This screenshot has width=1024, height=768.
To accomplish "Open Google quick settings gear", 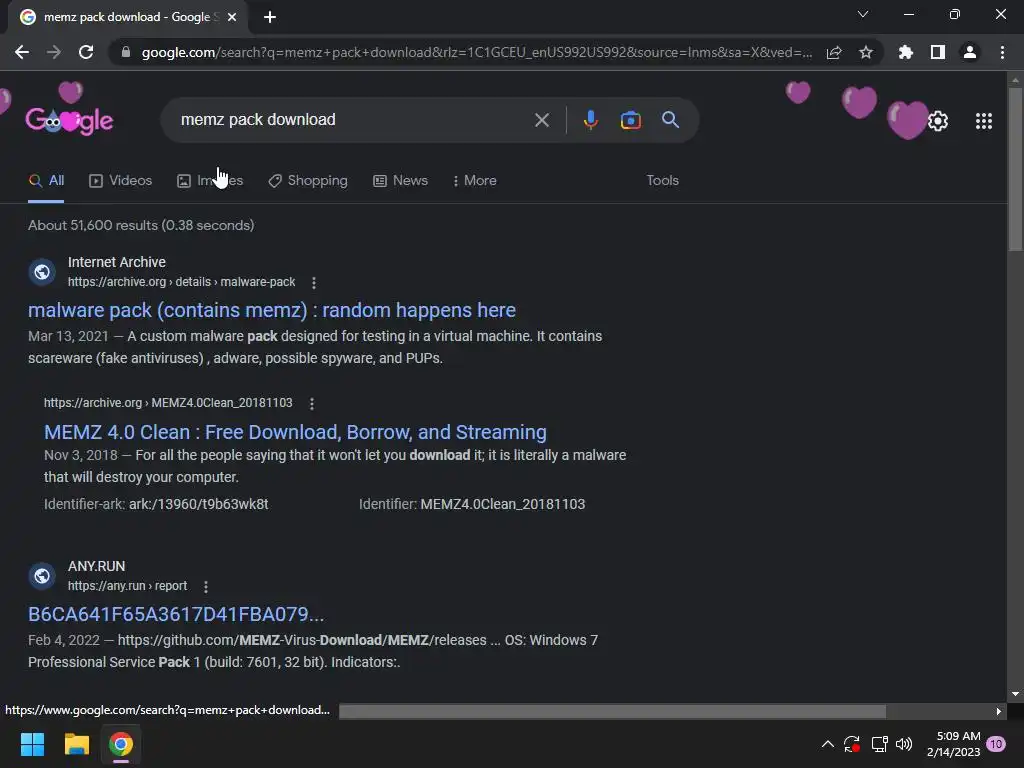I will pyautogui.click(x=938, y=121).
